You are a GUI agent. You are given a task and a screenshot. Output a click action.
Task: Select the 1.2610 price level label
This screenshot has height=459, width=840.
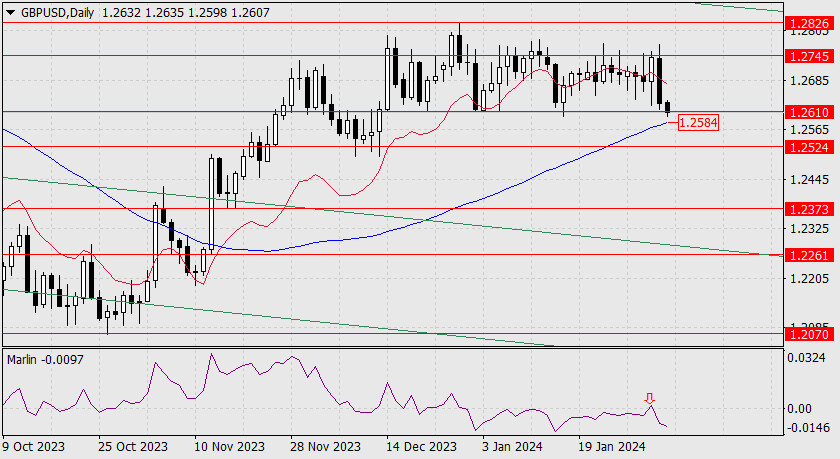coord(809,112)
